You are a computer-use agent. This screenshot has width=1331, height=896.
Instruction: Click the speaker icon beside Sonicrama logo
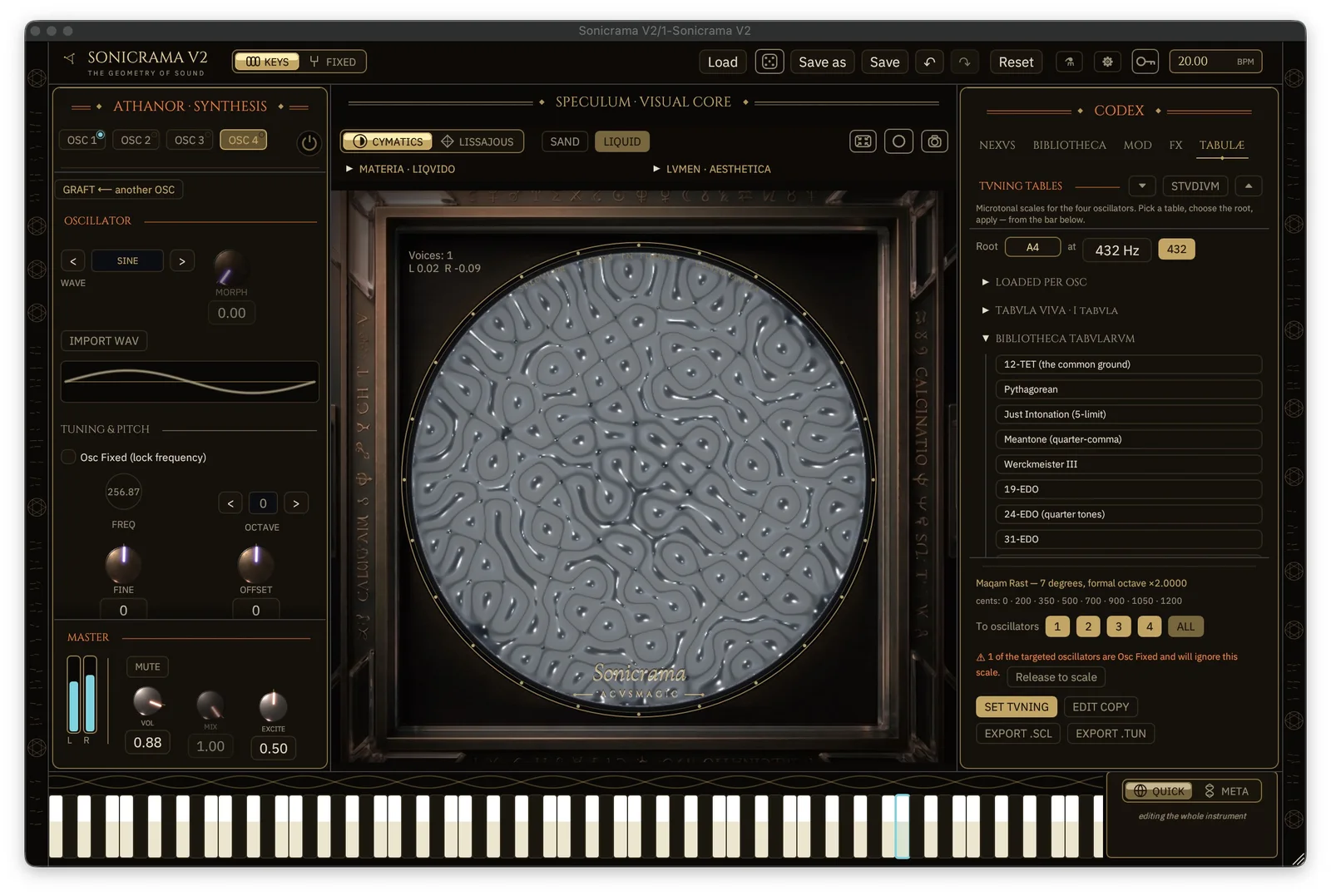[x=69, y=58]
